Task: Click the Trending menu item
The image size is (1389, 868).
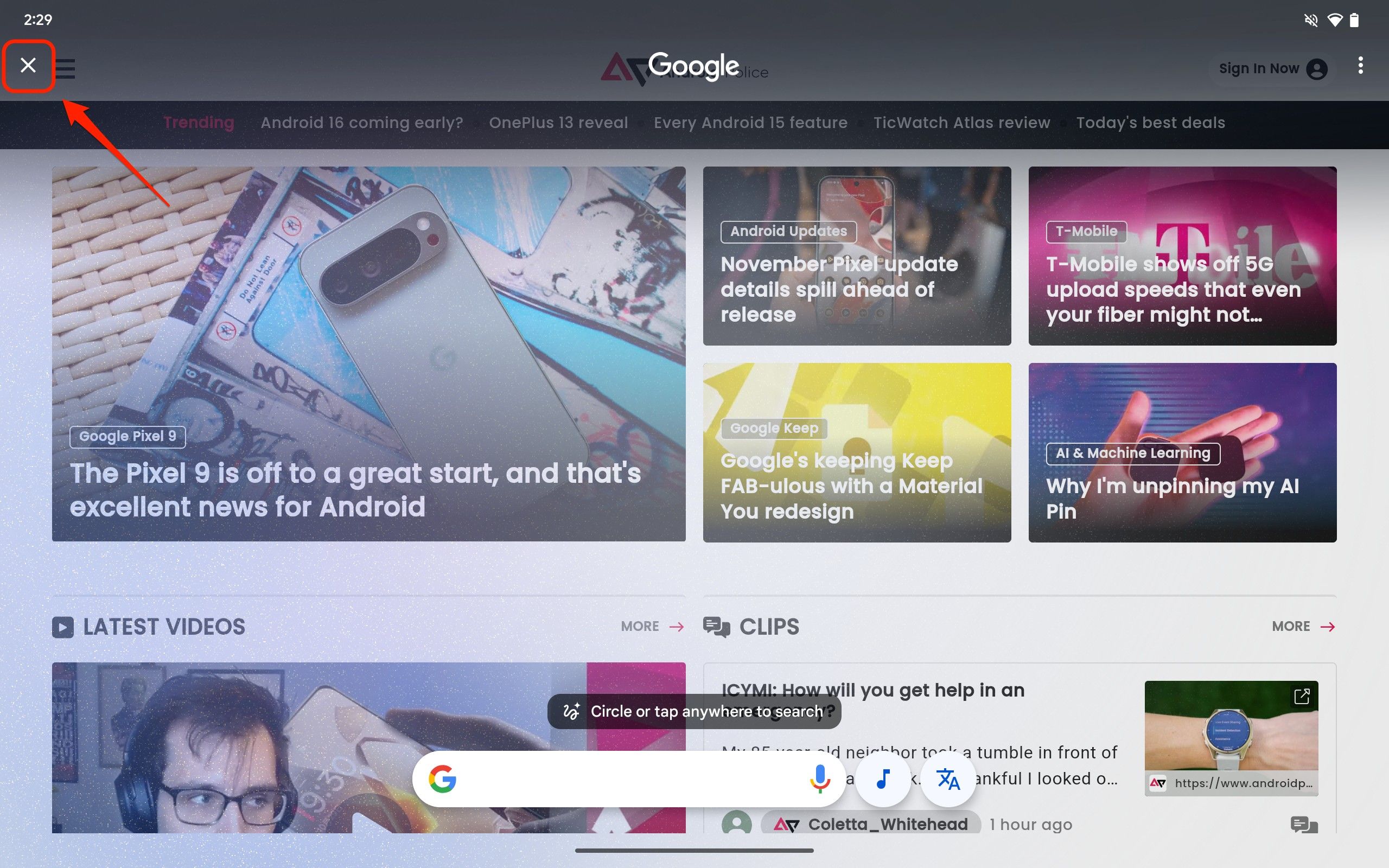Action: click(x=198, y=123)
